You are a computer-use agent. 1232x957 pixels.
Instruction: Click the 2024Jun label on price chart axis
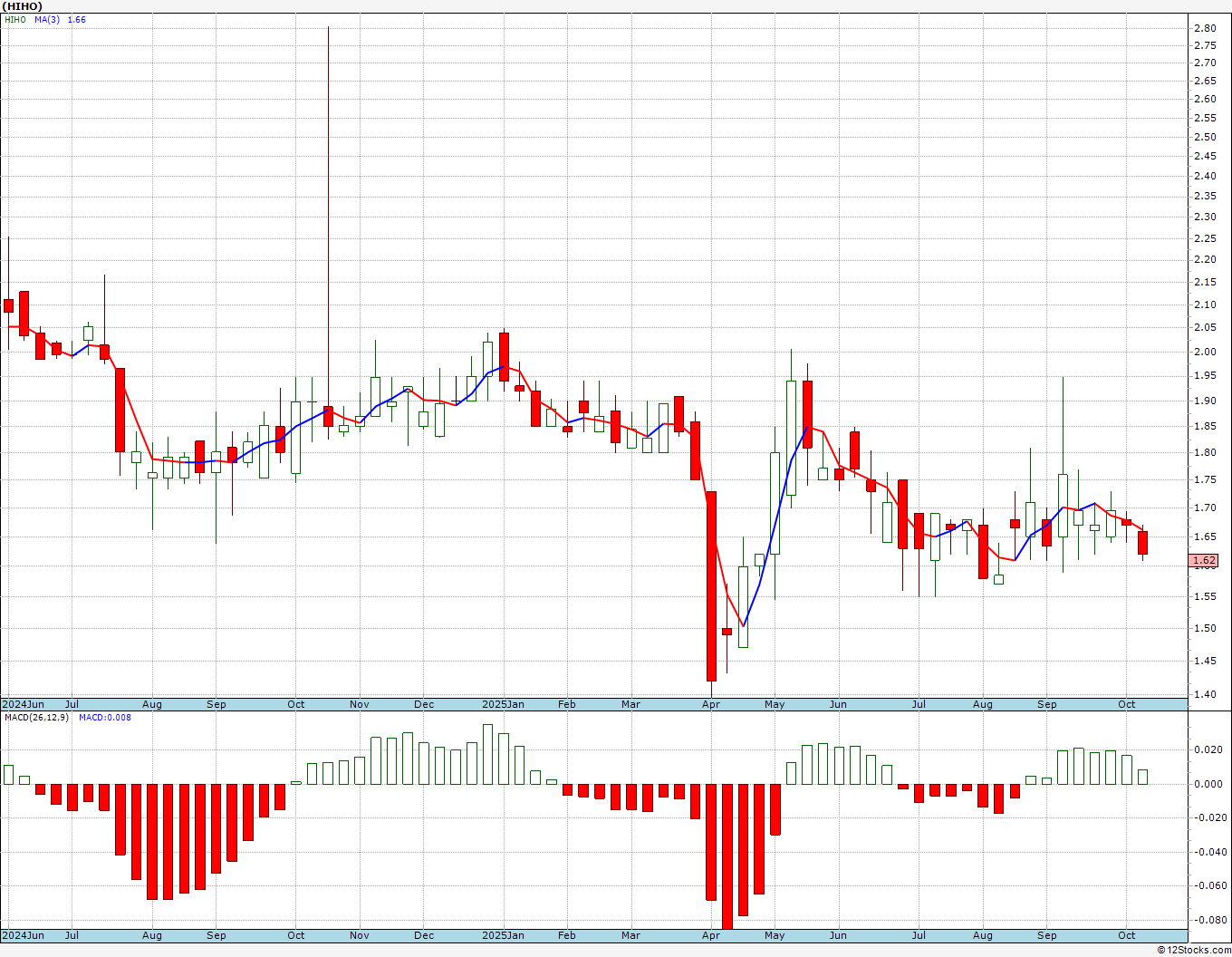tap(23, 704)
